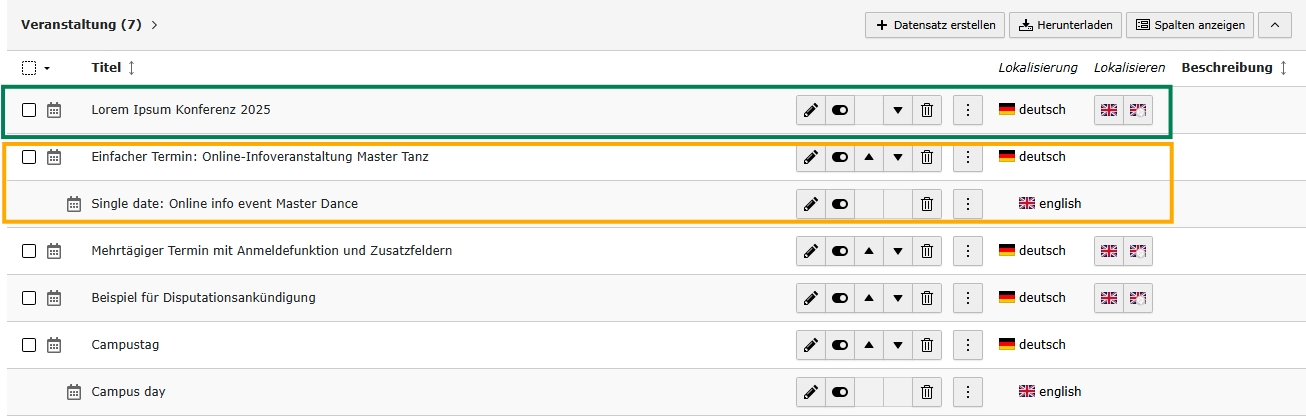
Task: Open Spalten anzeigen column selector
Action: coord(1189,25)
